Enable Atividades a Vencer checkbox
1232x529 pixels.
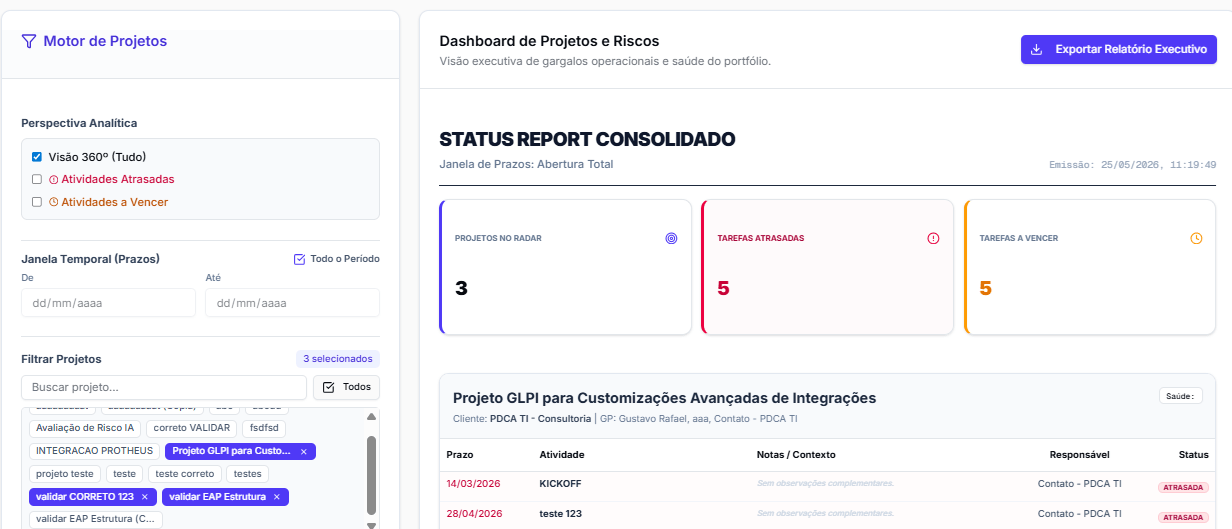(x=37, y=202)
